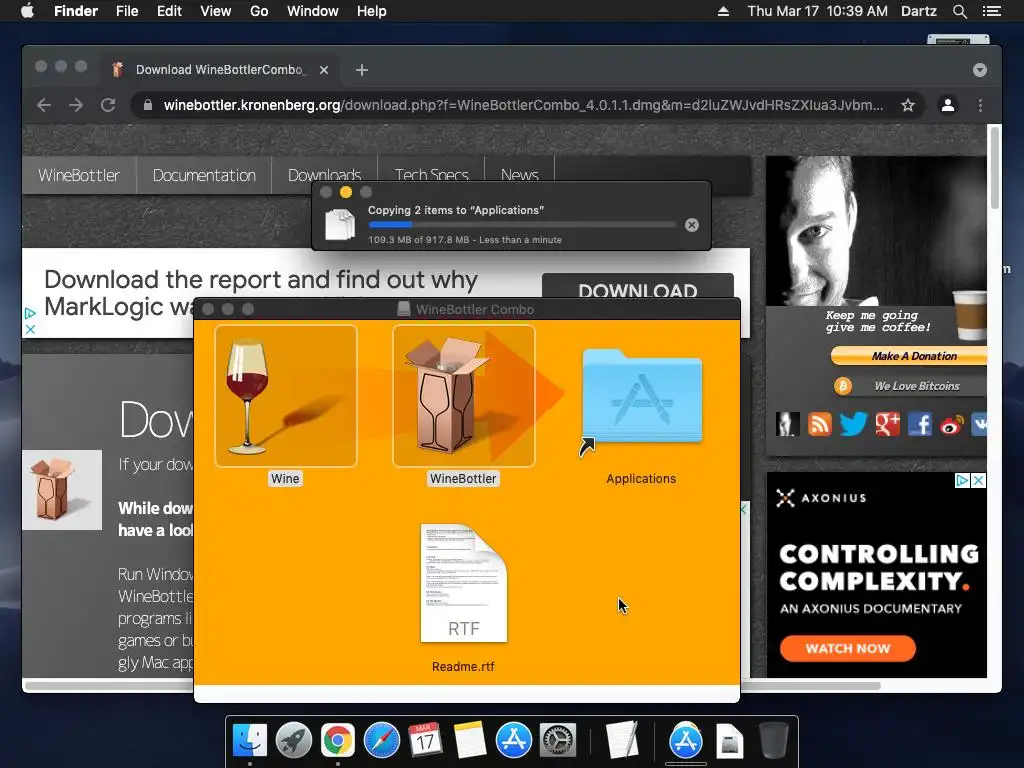Click the Dartz user menu

(x=918, y=11)
